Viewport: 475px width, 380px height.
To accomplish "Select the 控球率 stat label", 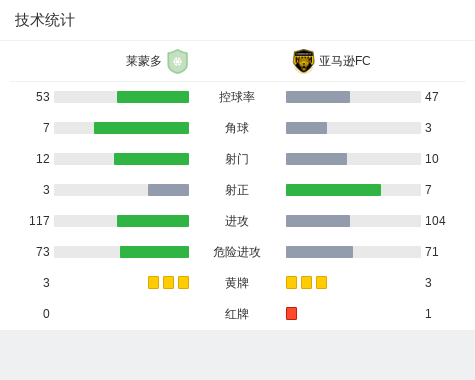I will point(237,97).
